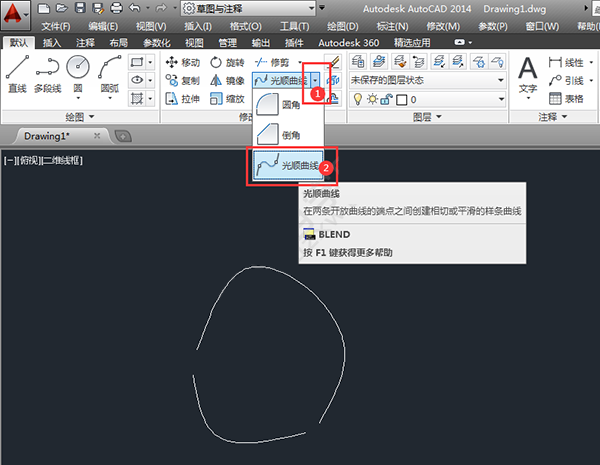
Task: Switch to the 精选应用 ribbon tab
Action: (x=412, y=43)
